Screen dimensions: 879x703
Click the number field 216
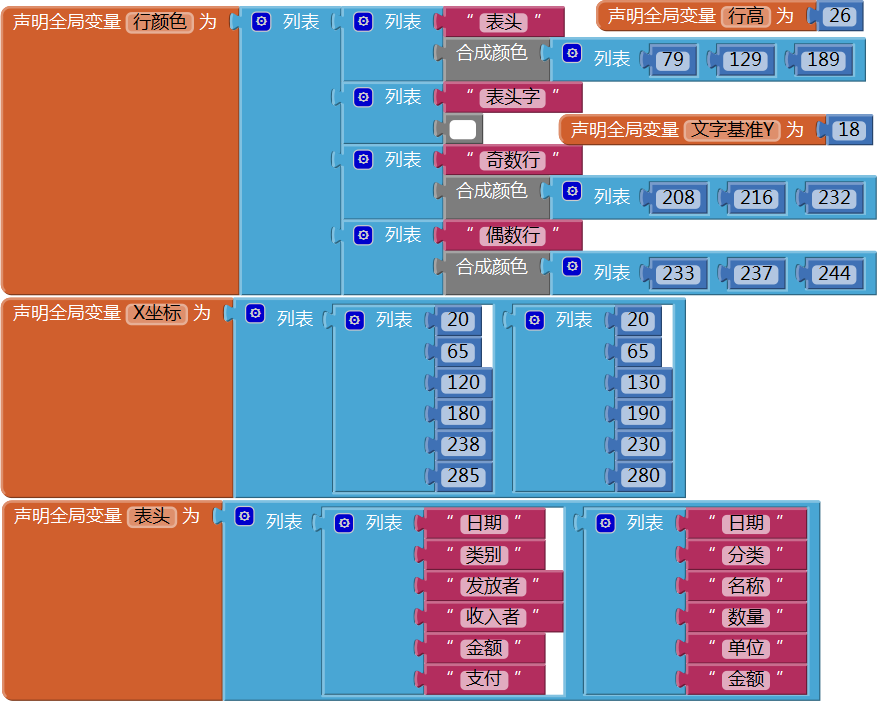click(756, 198)
